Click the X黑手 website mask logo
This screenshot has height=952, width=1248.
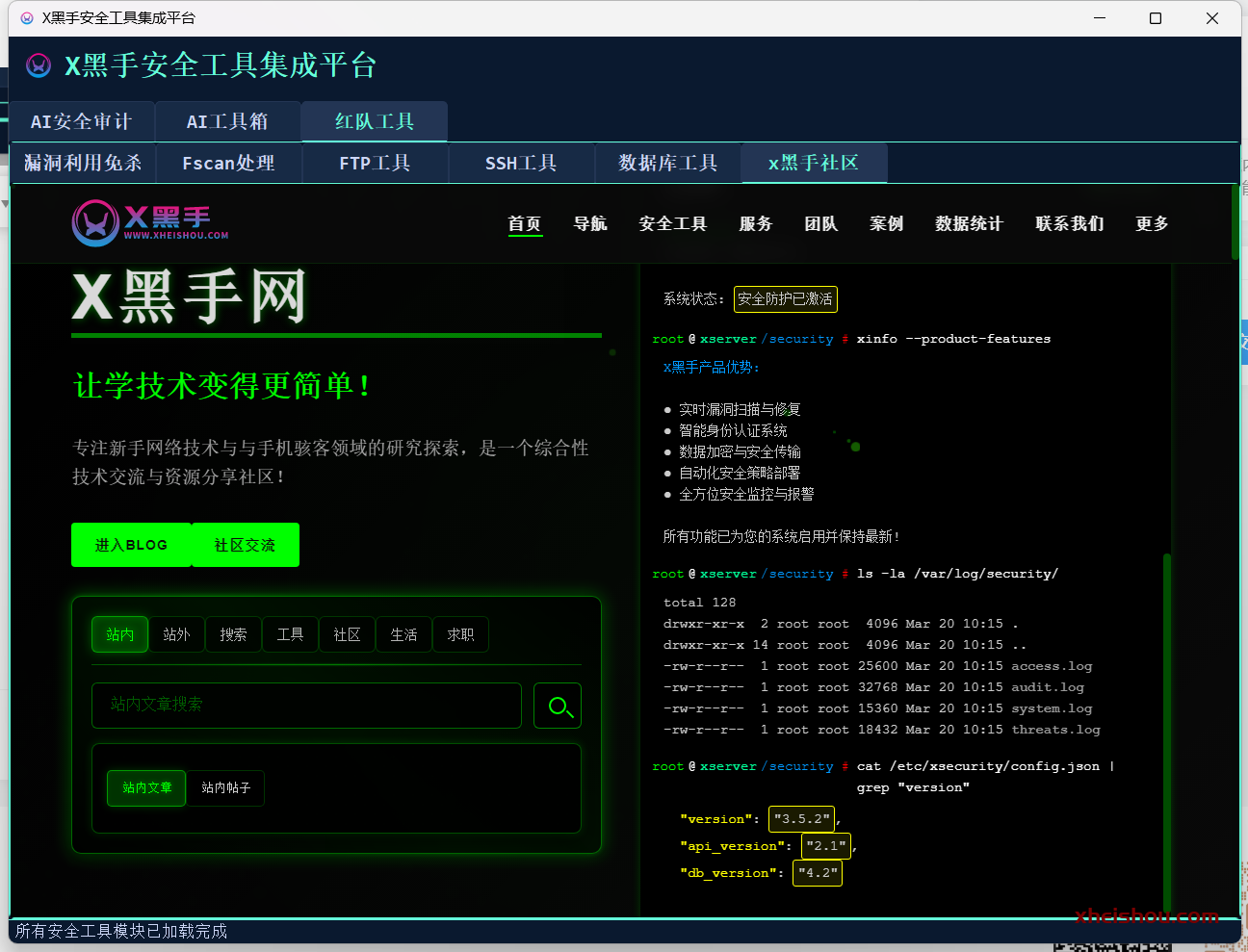click(x=95, y=222)
